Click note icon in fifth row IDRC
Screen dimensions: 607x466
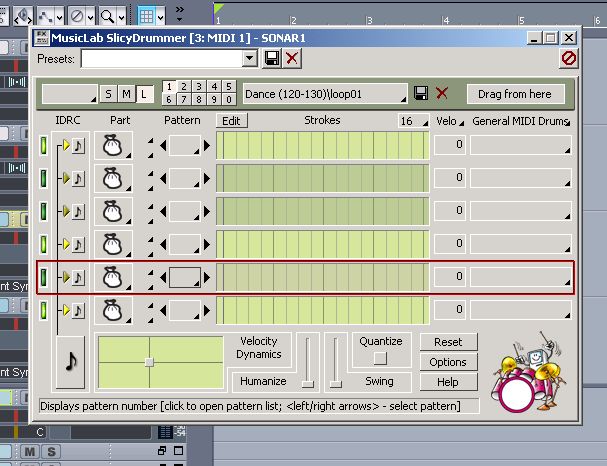tap(78, 277)
